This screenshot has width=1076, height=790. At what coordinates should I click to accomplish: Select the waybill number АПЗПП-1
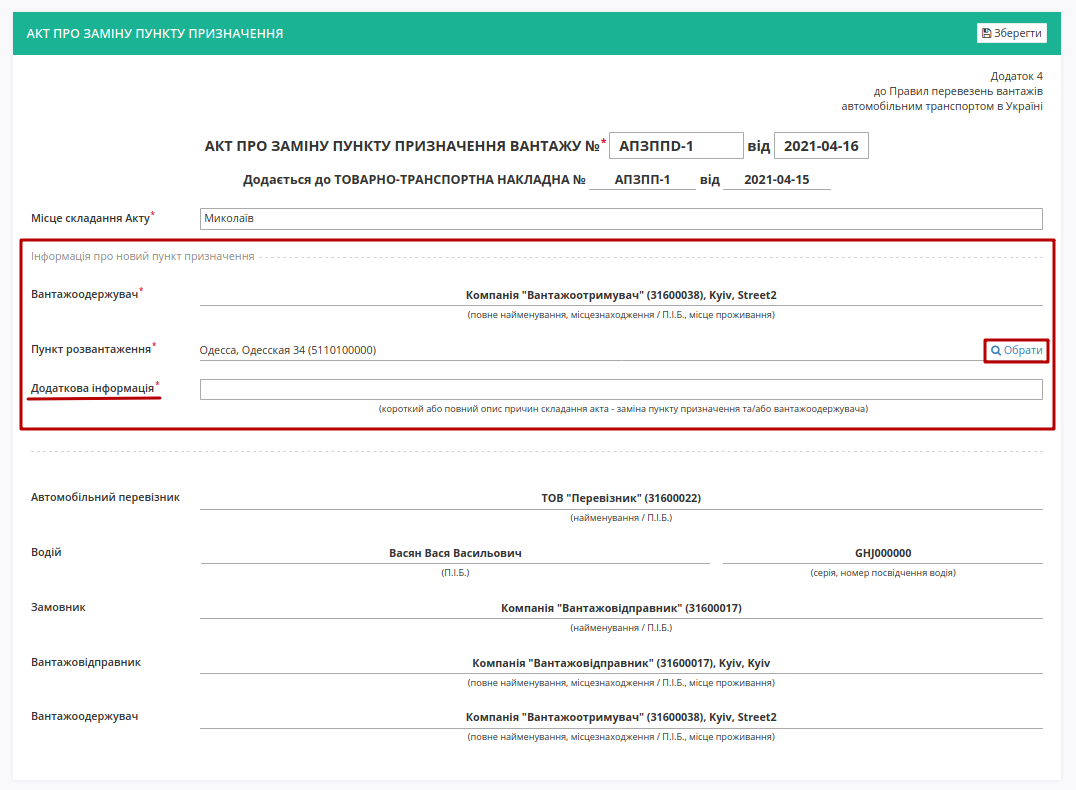pyautogui.click(x=642, y=180)
